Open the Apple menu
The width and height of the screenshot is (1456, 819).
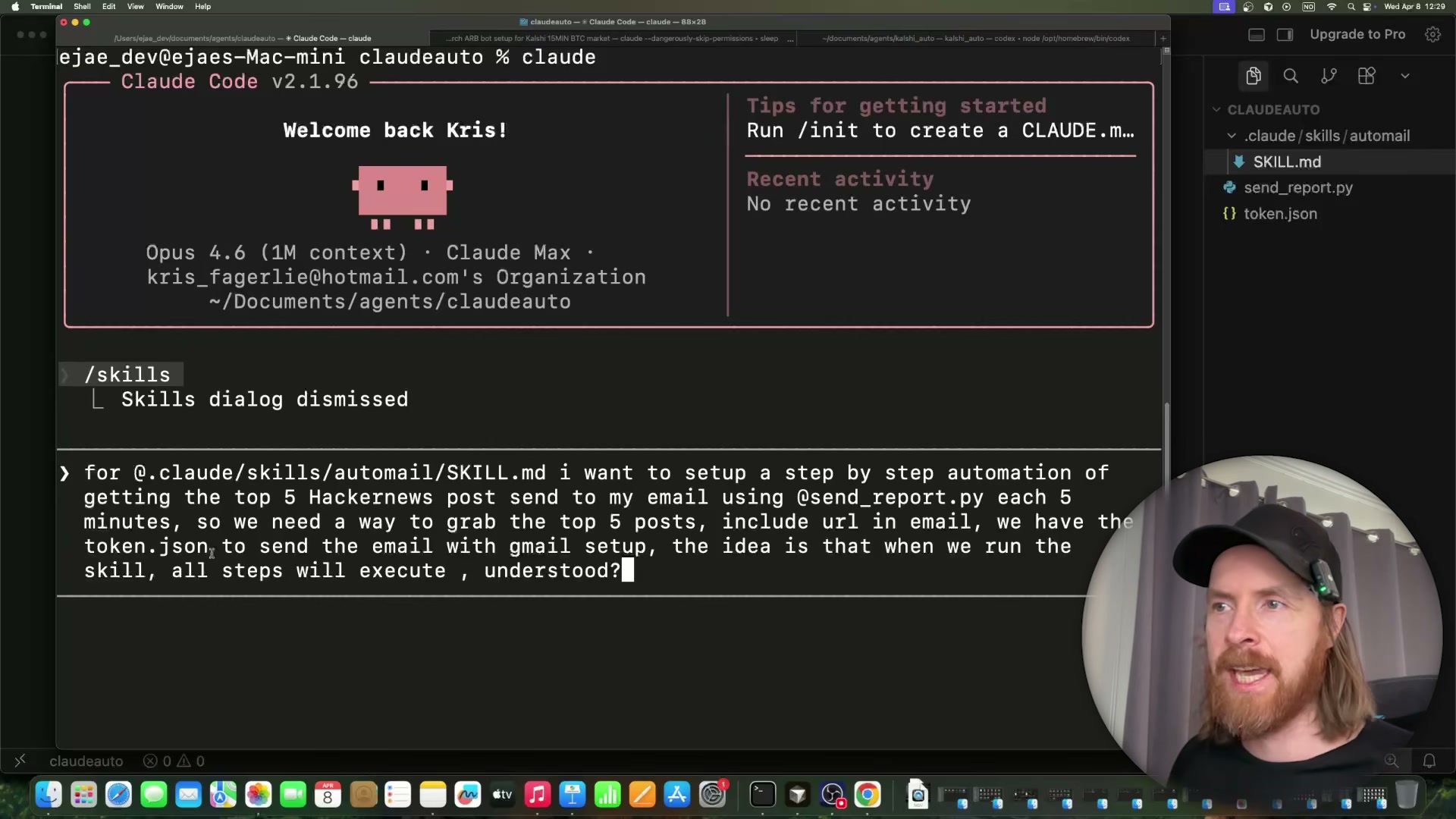[x=15, y=6]
